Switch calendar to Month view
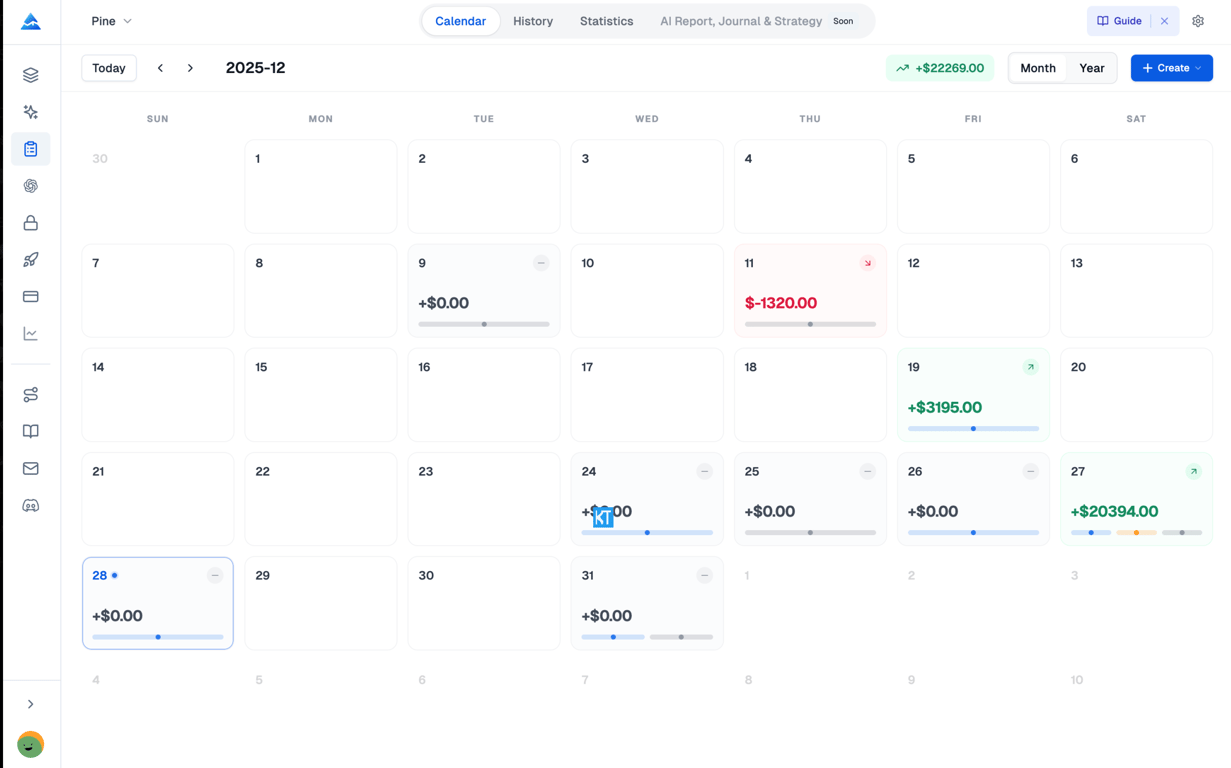Image resolution: width=1231 pixels, height=768 pixels. pyautogui.click(x=1037, y=68)
